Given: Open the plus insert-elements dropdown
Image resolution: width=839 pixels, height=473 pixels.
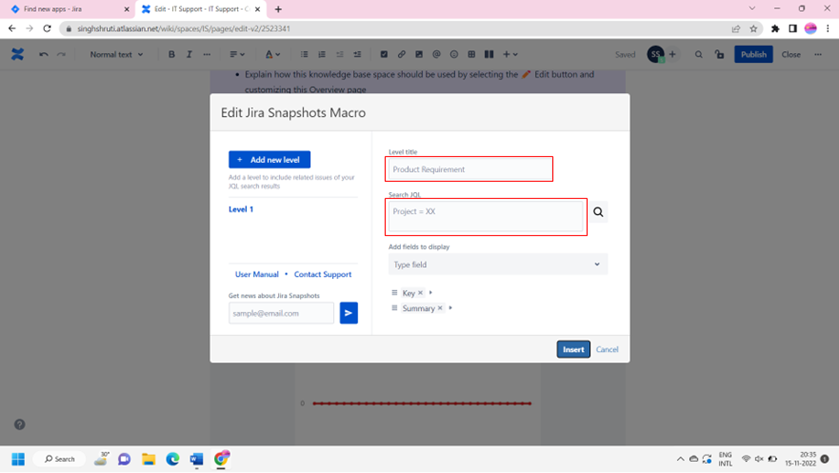Looking at the screenshot, I should pyautogui.click(x=510, y=54).
